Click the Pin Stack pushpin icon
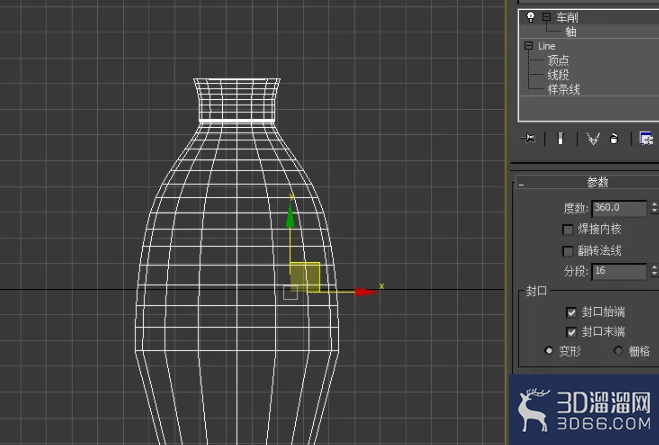659x445 pixels. 529,138
